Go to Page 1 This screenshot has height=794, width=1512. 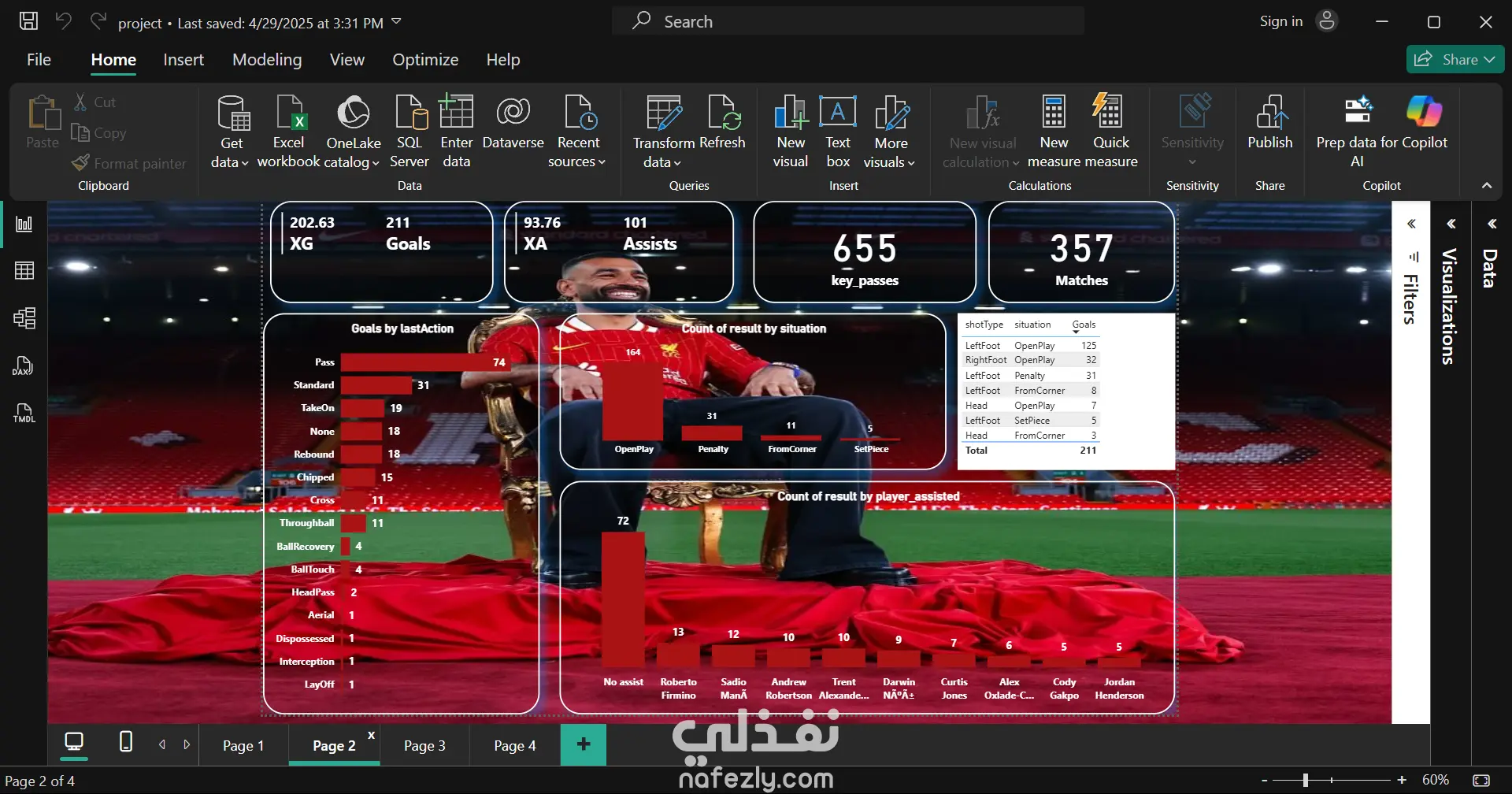click(243, 746)
